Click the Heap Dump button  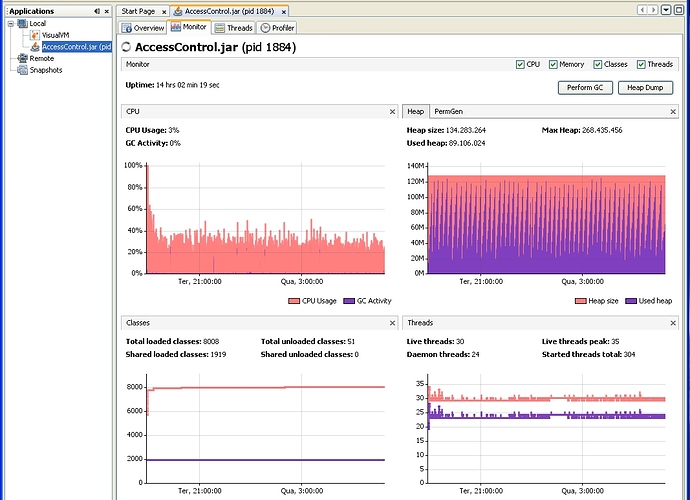point(645,88)
